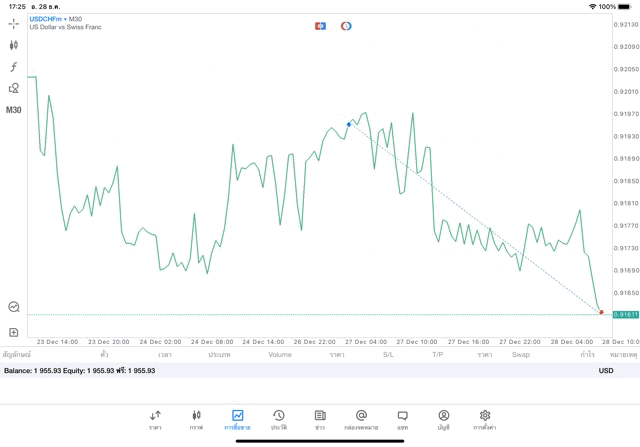Open the chart search icon in sidebar
Viewport: 640px width, 447px height.
14,307
